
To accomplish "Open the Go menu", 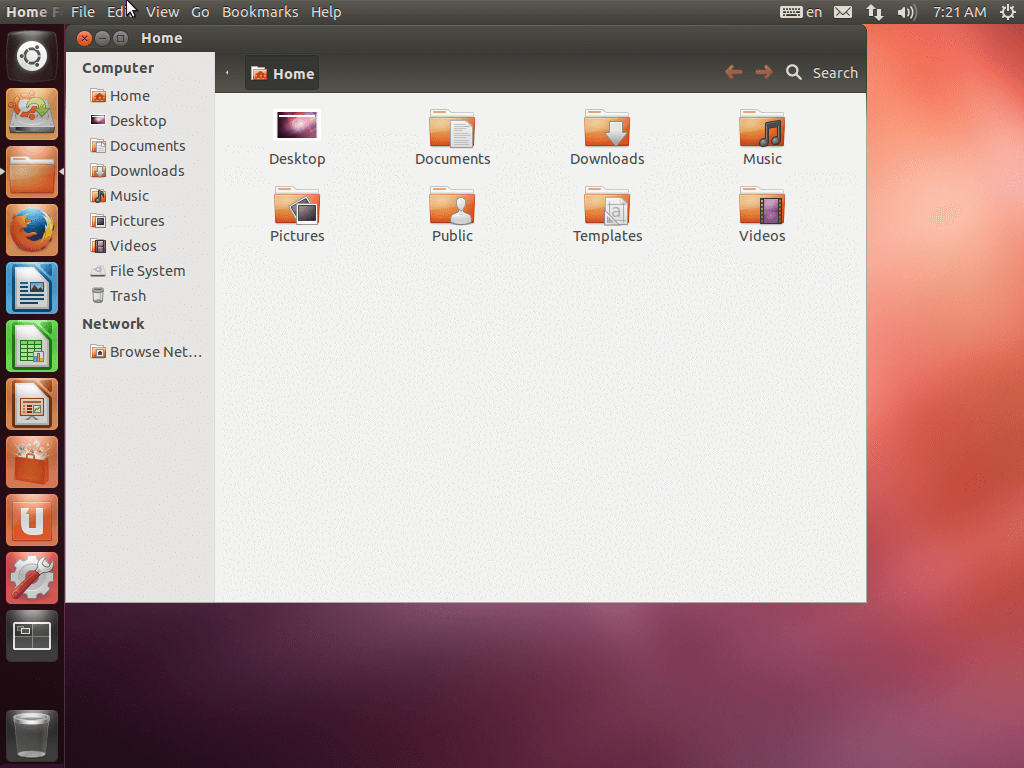I will click(x=200, y=12).
